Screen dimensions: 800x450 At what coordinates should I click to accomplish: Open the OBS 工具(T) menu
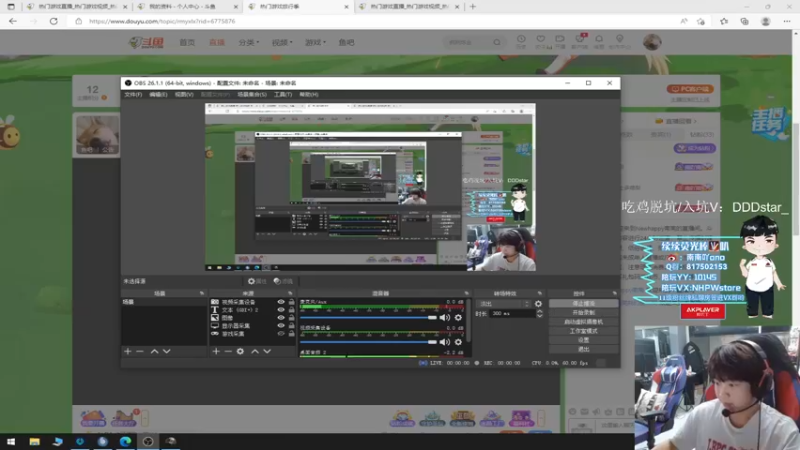point(283,94)
